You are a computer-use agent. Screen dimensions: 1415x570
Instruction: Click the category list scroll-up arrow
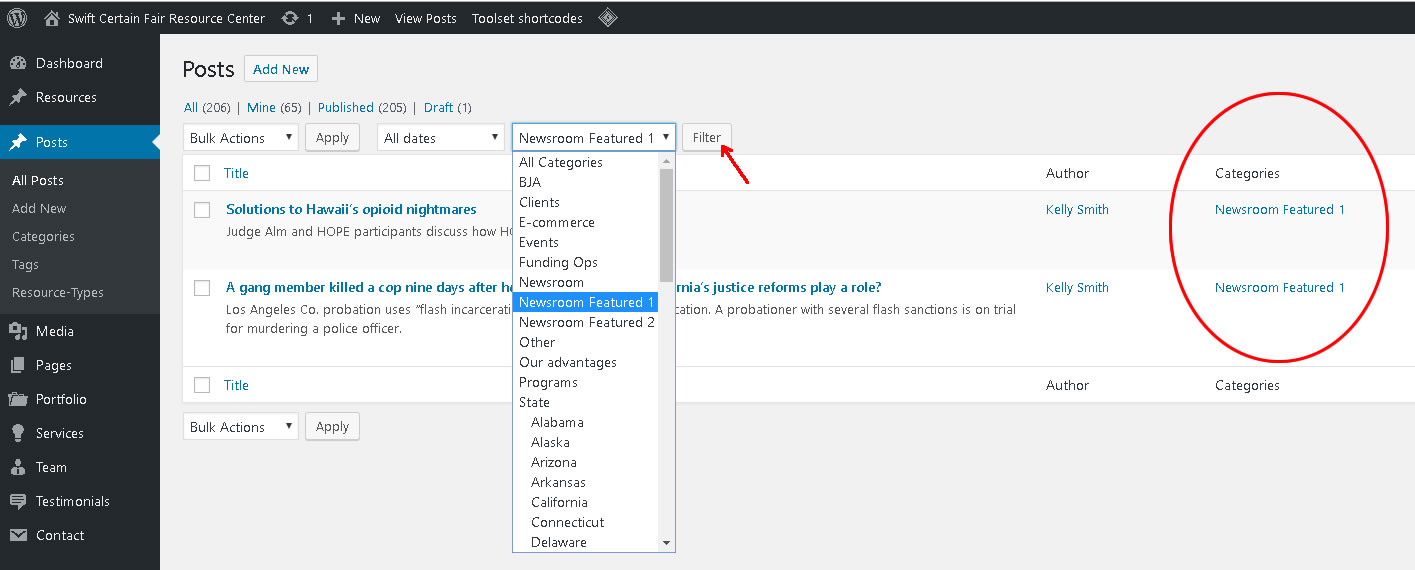[x=667, y=160]
